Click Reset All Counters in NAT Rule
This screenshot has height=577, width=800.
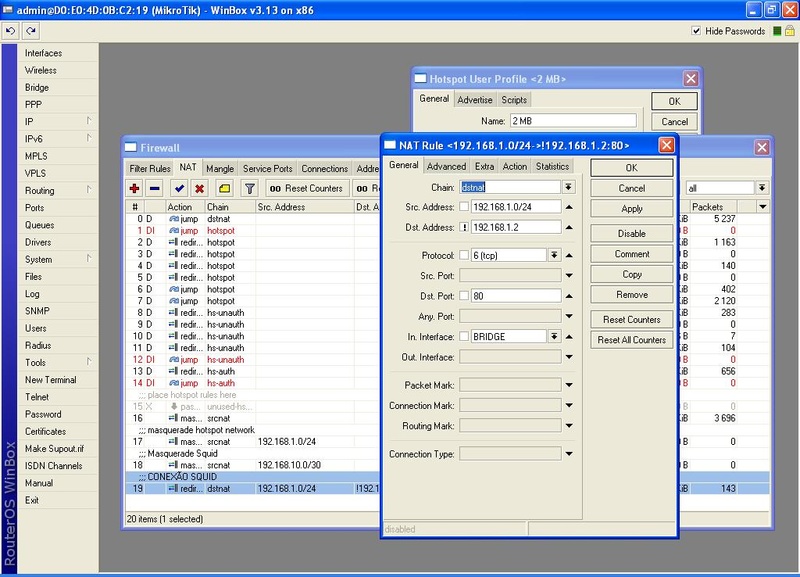tap(632, 340)
